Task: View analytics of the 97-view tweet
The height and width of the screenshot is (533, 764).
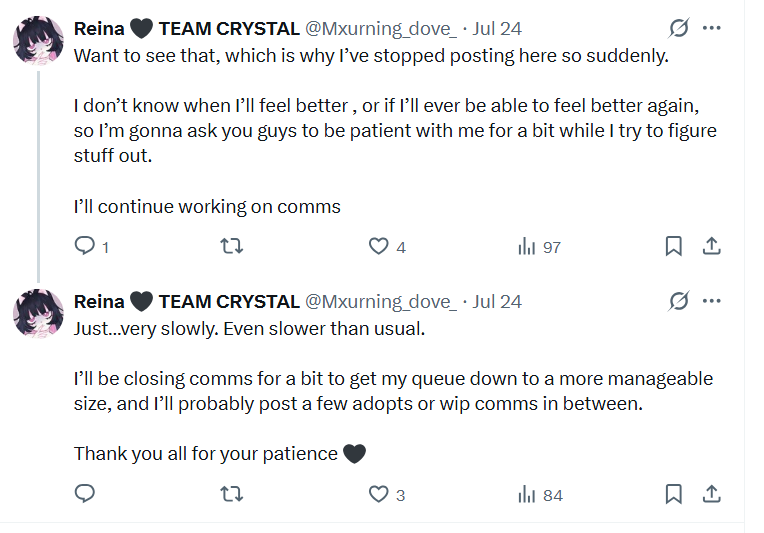Action: [527, 246]
